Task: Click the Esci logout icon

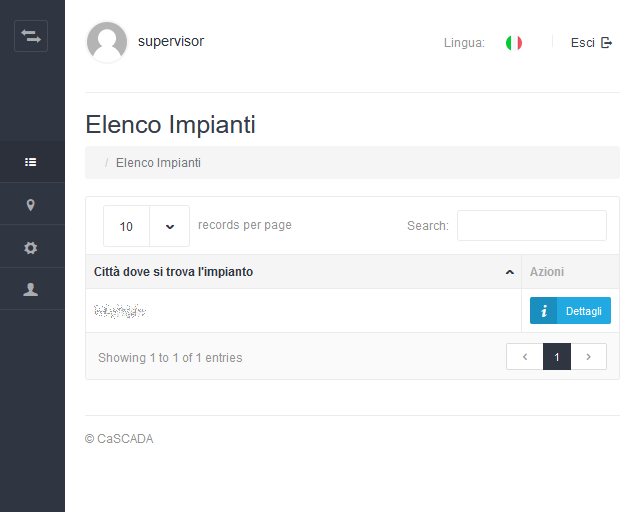Action: point(607,42)
